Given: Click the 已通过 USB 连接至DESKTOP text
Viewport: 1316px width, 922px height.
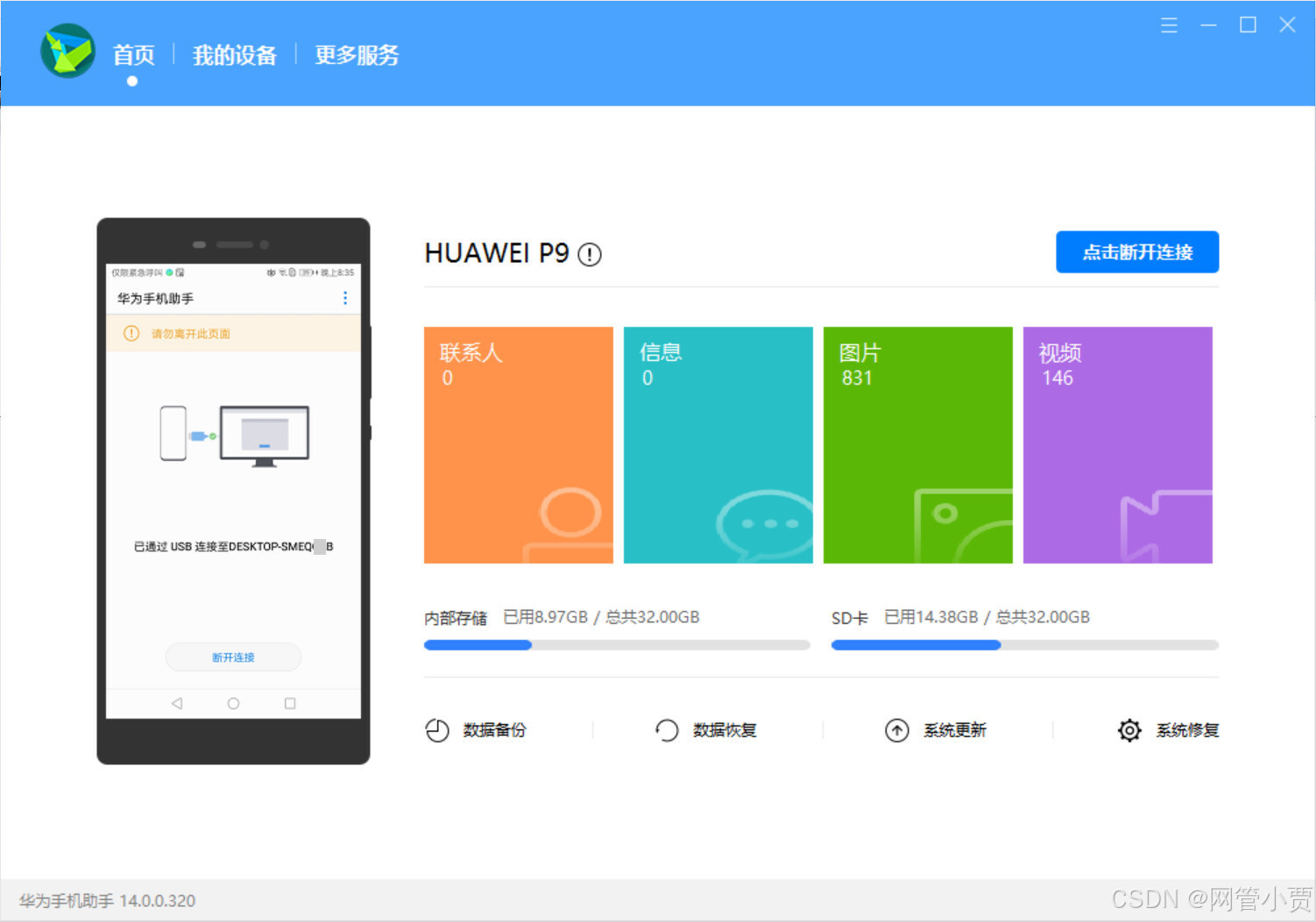Looking at the screenshot, I should (x=233, y=547).
